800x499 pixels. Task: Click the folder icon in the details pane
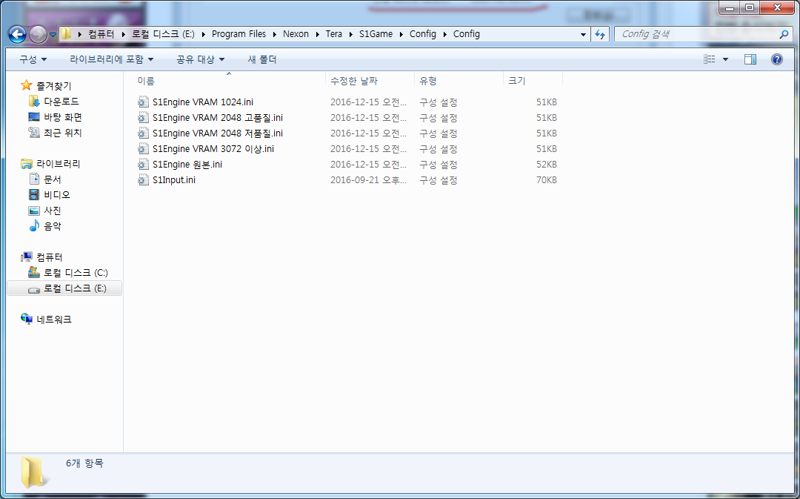click(33, 472)
